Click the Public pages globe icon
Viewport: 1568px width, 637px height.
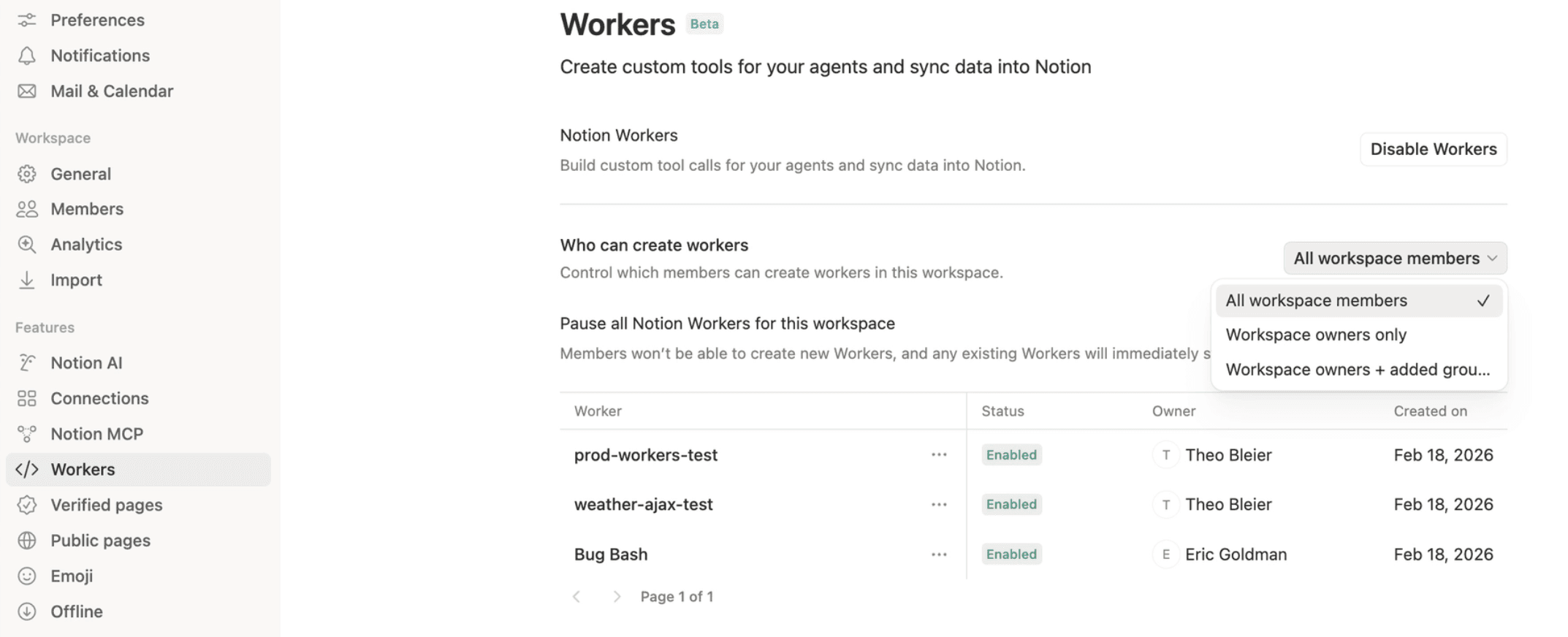tap(27, 541)
